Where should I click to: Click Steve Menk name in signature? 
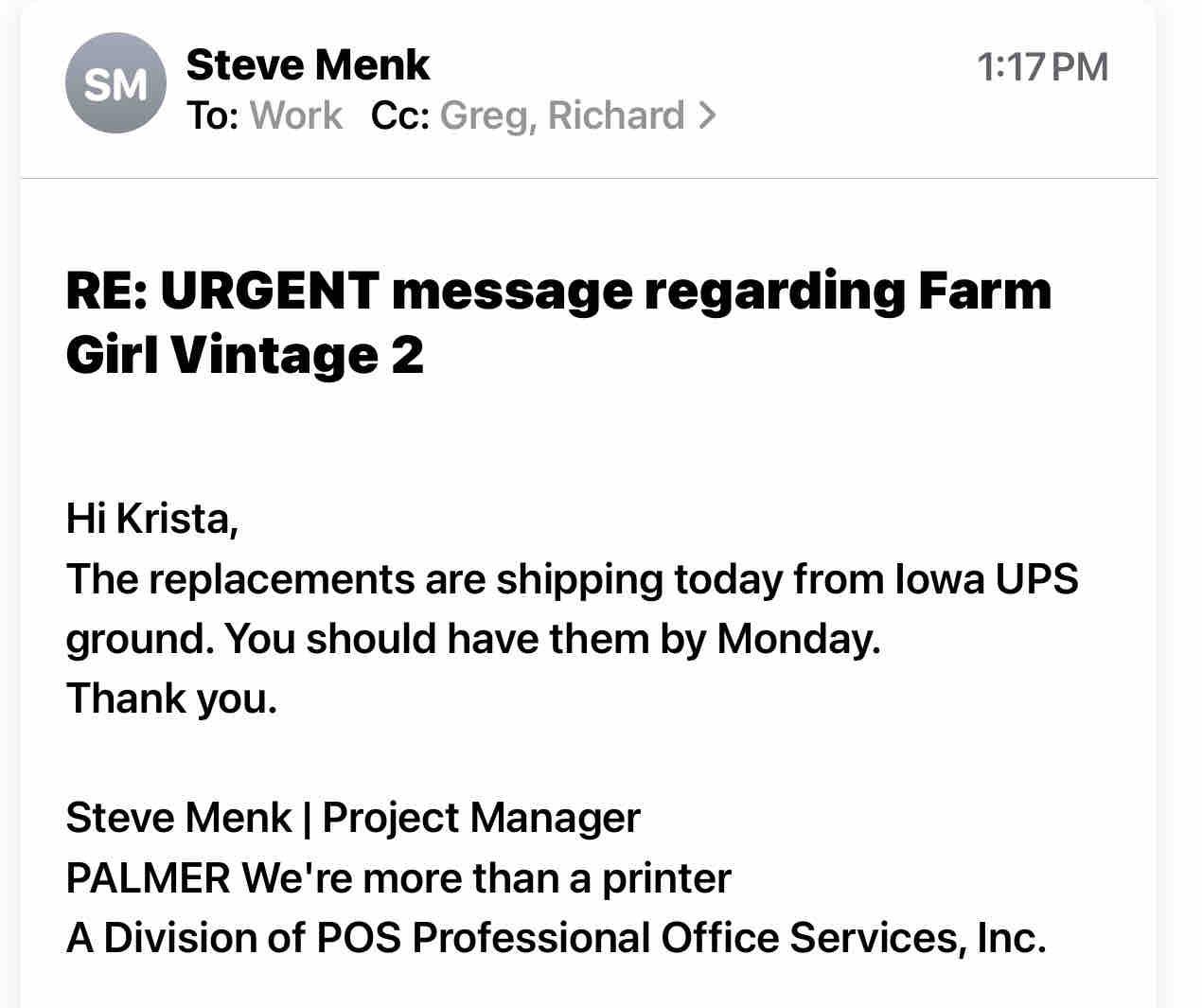(178, 818)
